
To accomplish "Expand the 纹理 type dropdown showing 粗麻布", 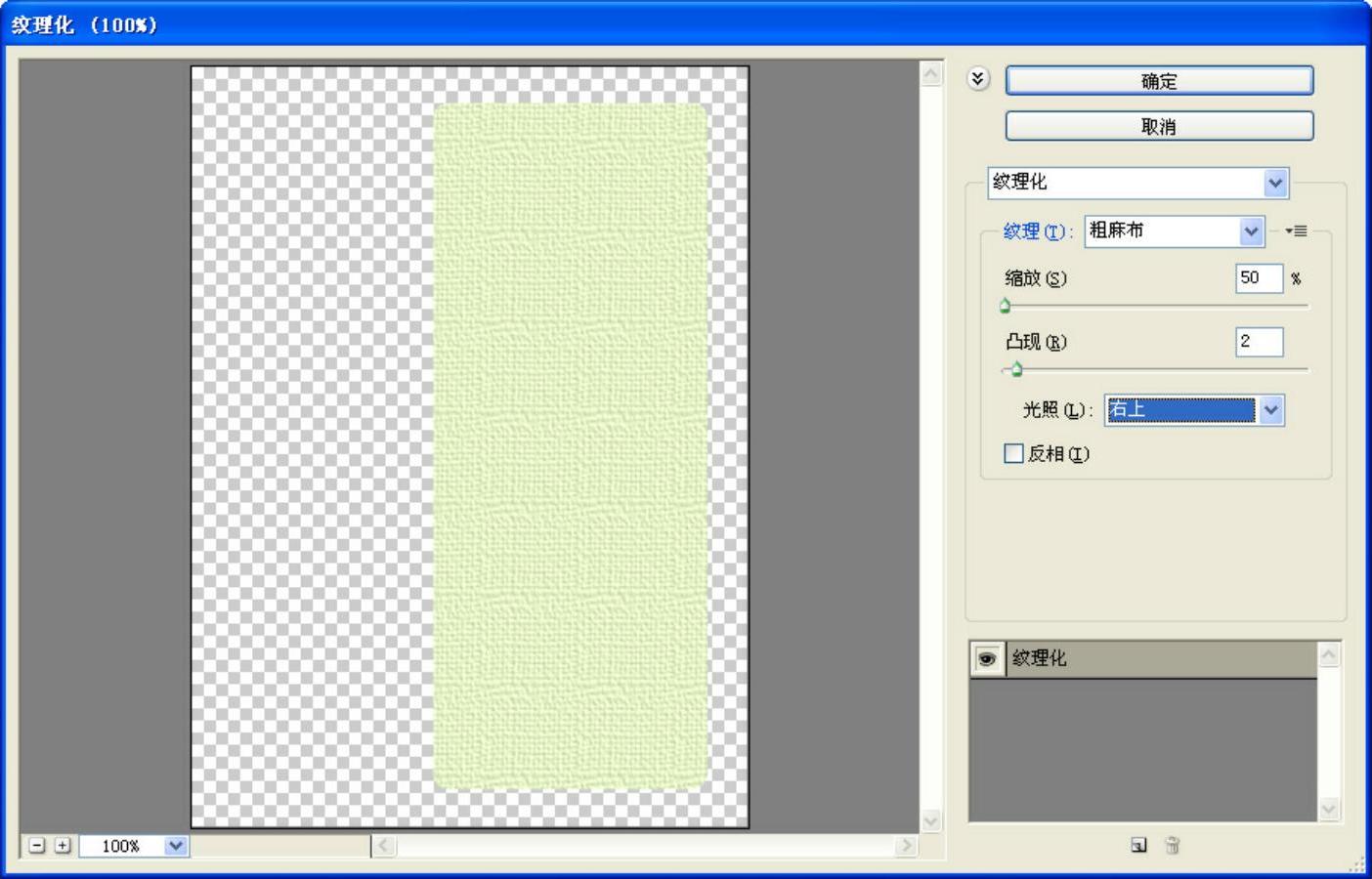I will click(1252, 231).
